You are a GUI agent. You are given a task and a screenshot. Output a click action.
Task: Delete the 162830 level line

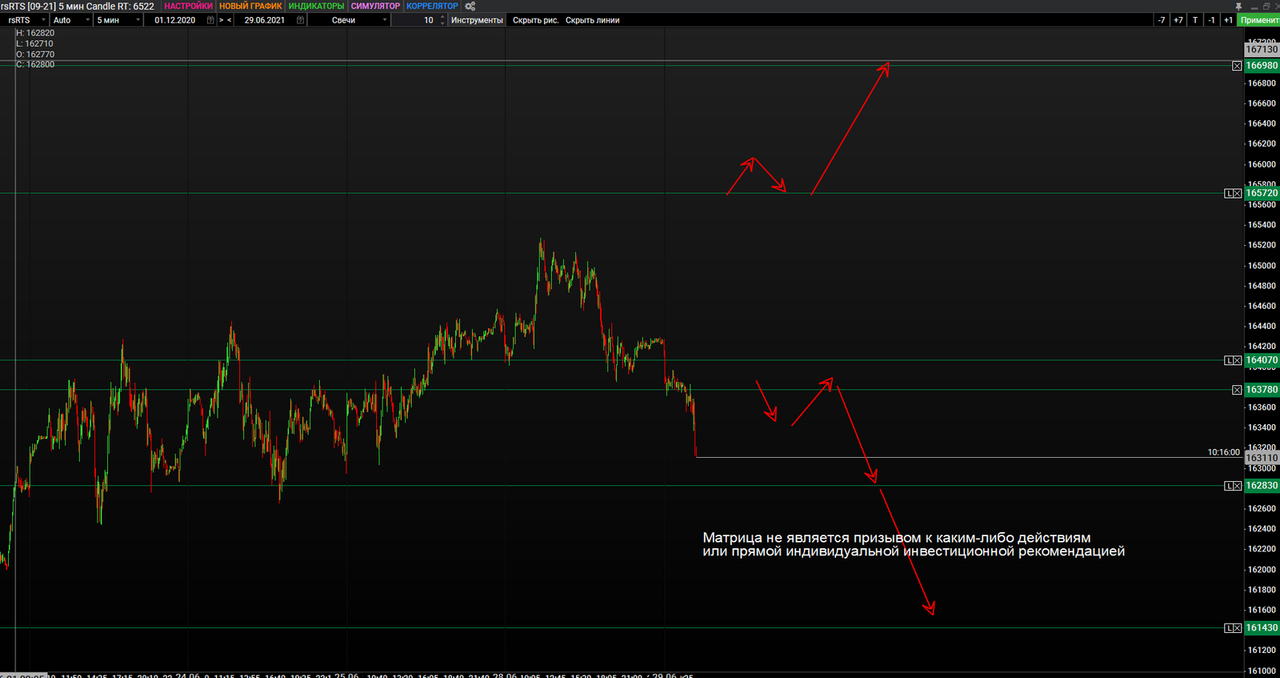pyautogui.click(x=1237, y=486)
